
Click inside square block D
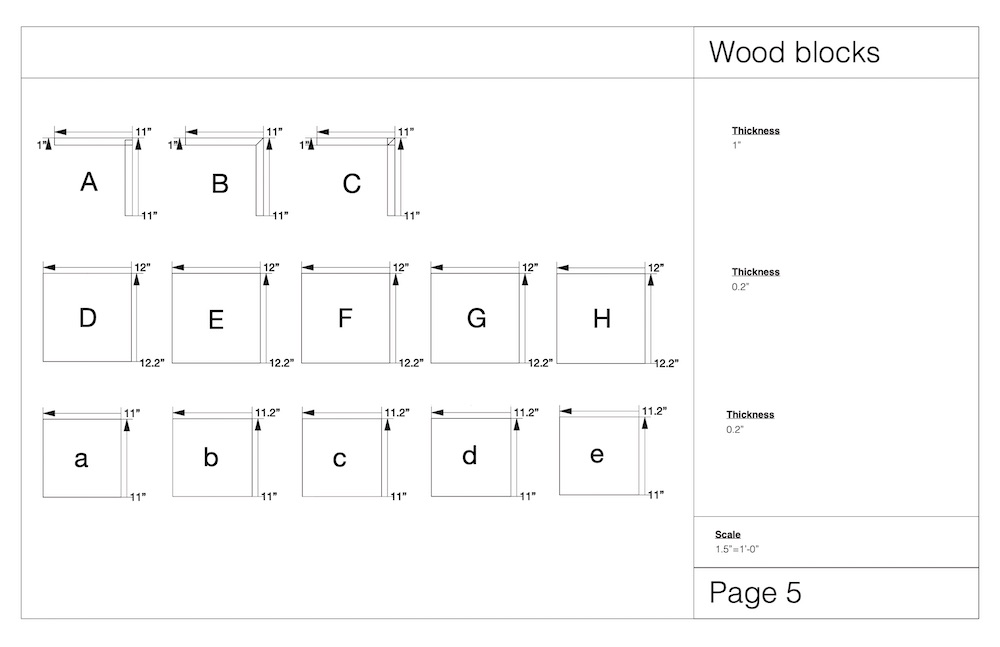pyautogui.click(x=88, y=317)
